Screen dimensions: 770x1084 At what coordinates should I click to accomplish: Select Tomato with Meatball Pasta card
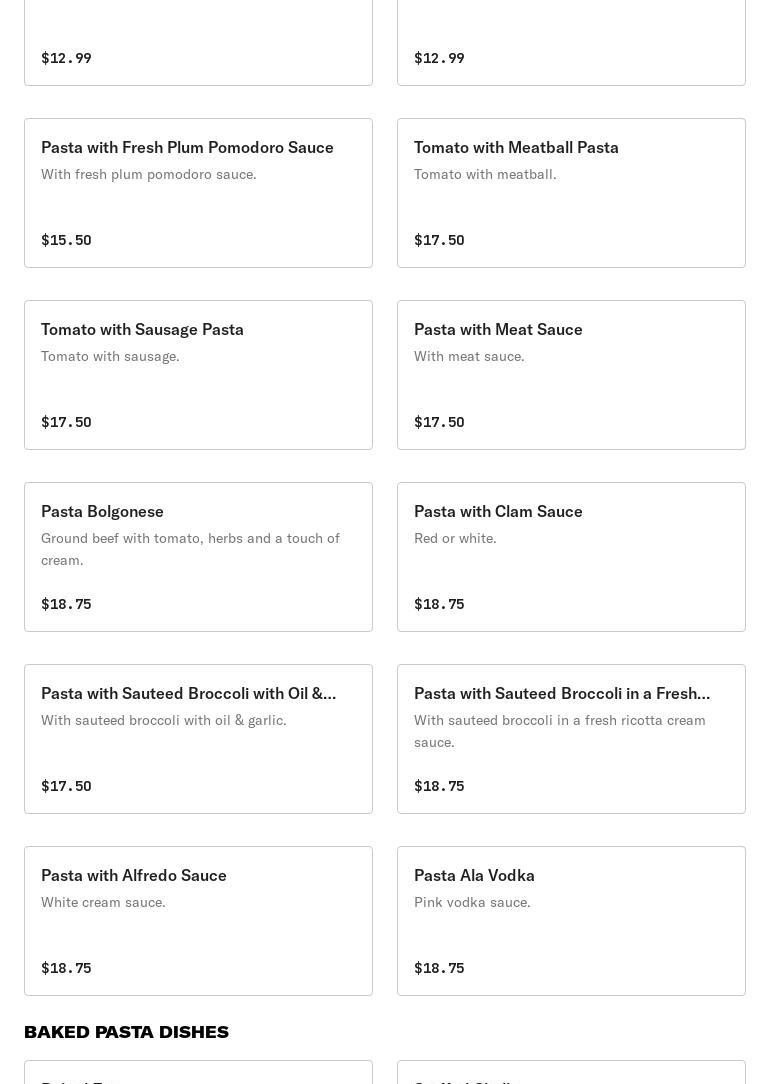[x=571, y=193]
